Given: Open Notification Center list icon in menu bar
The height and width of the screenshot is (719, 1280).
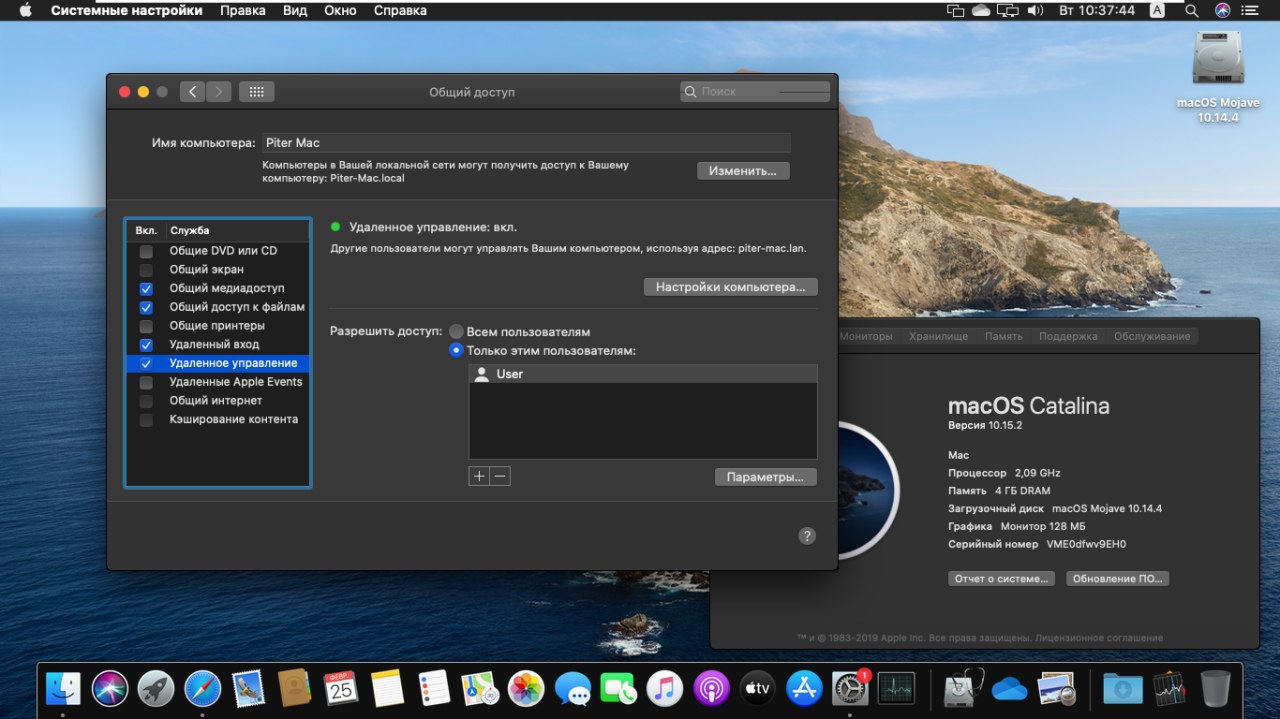Looking at the screenshot, I should click(1251, 11).
